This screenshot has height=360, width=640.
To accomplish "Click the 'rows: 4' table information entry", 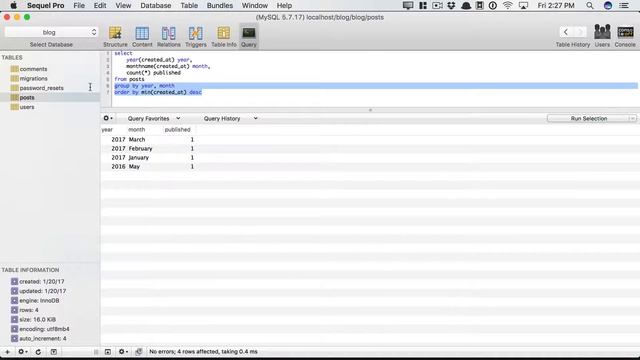I will coord(29,310).
